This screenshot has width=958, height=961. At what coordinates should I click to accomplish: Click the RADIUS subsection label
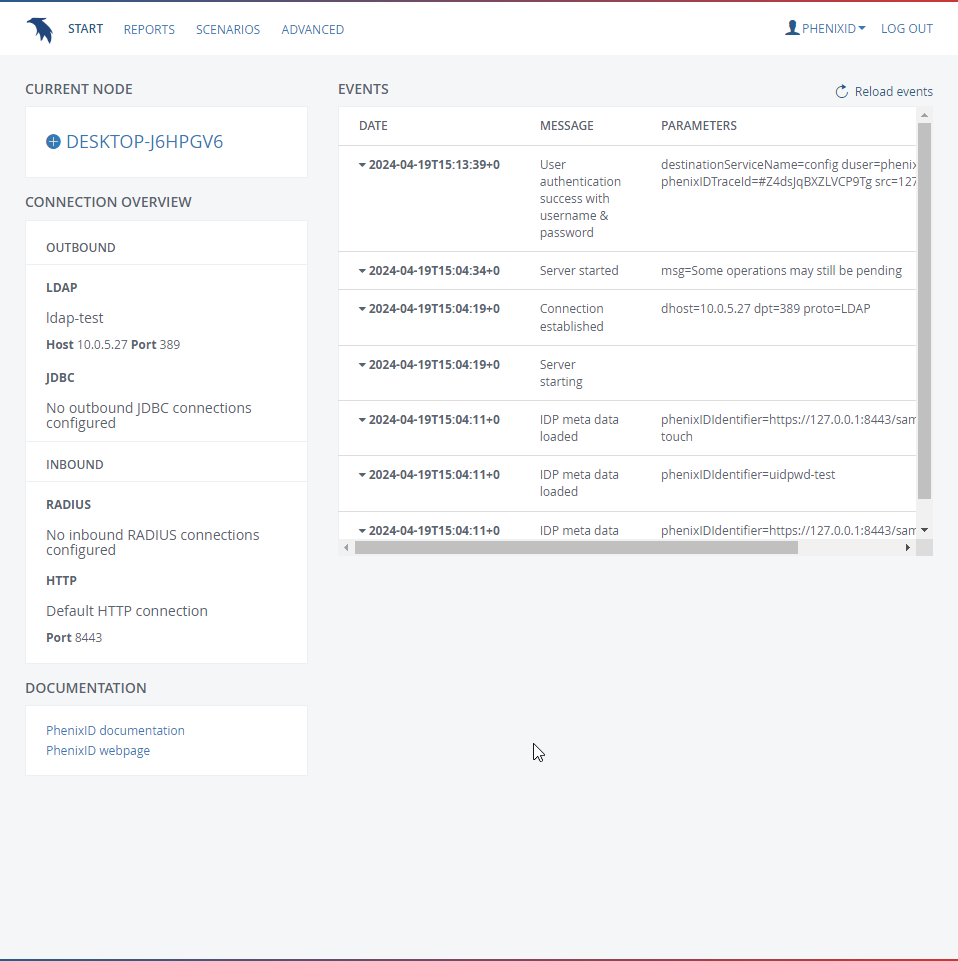tap(69, 504)
